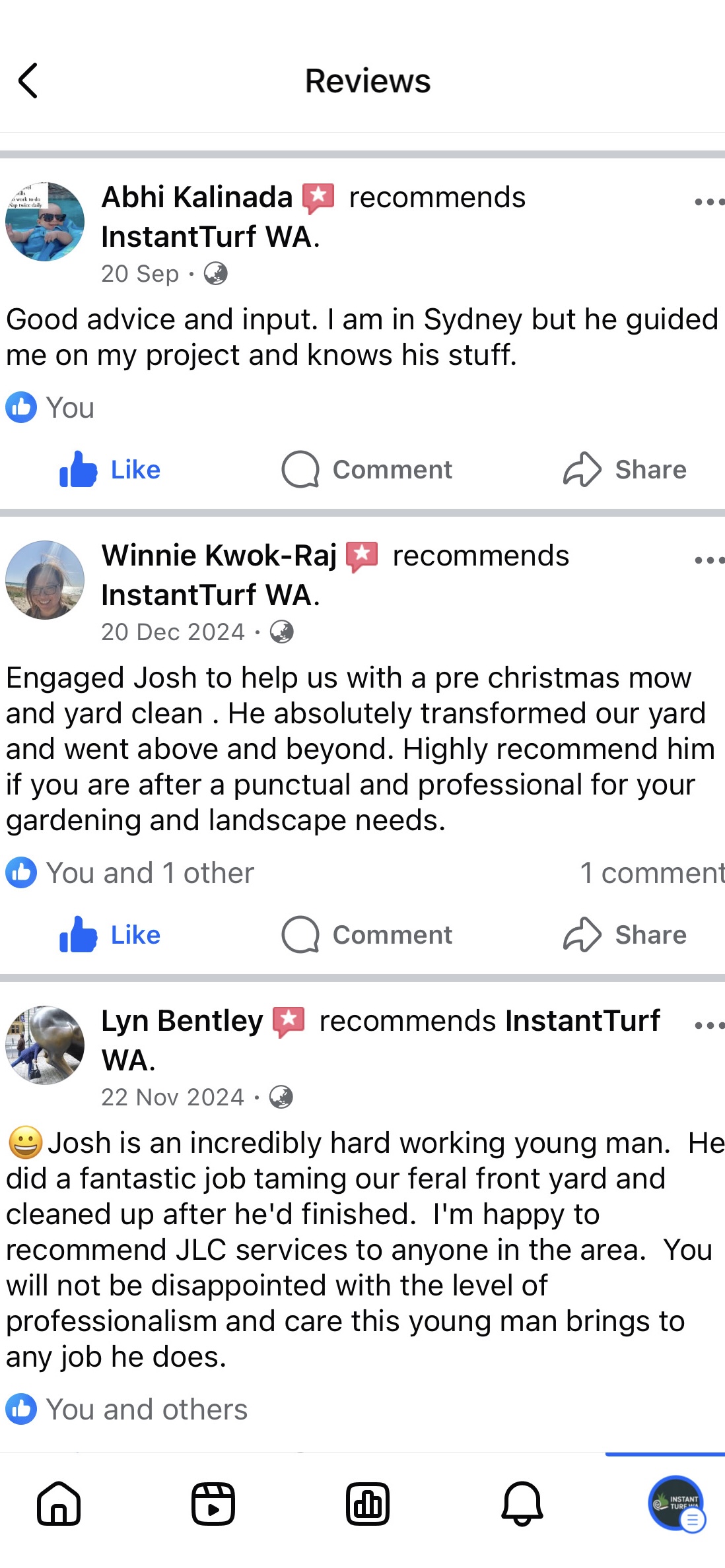Unlike Winnie Kwok-Raj's review
This screenshot has height=1568, width=725.
click(x=110, y=935)
